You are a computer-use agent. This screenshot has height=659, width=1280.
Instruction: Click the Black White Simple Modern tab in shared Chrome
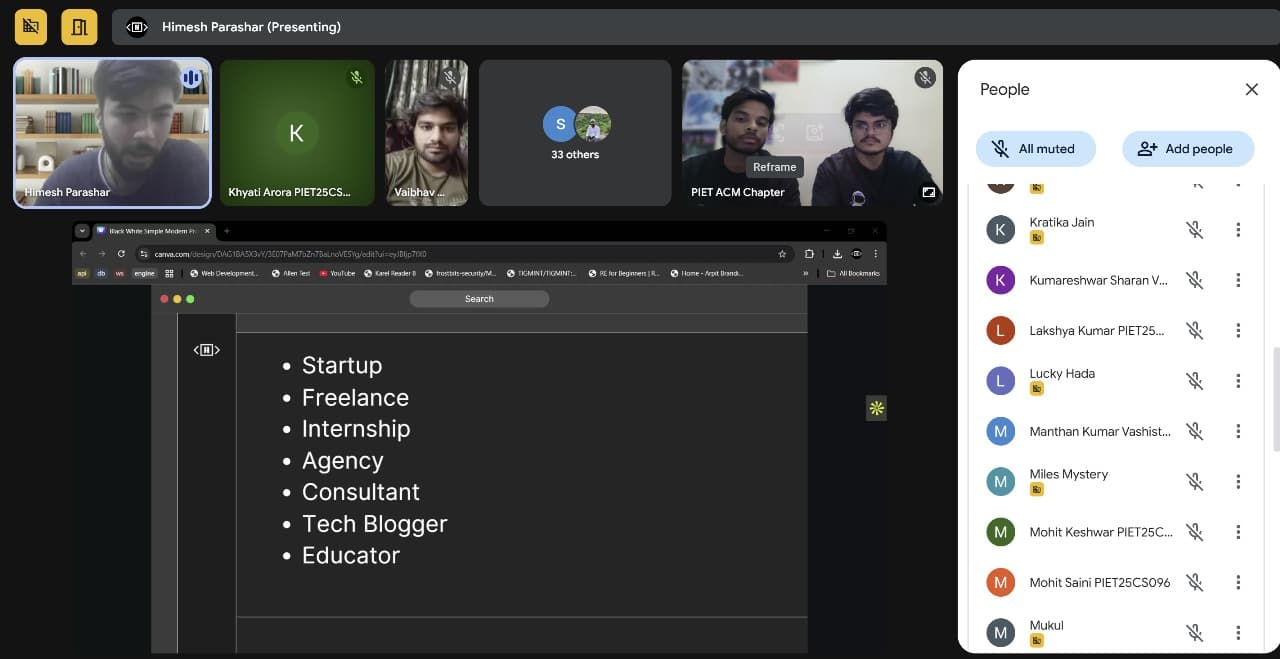[153, 231]
